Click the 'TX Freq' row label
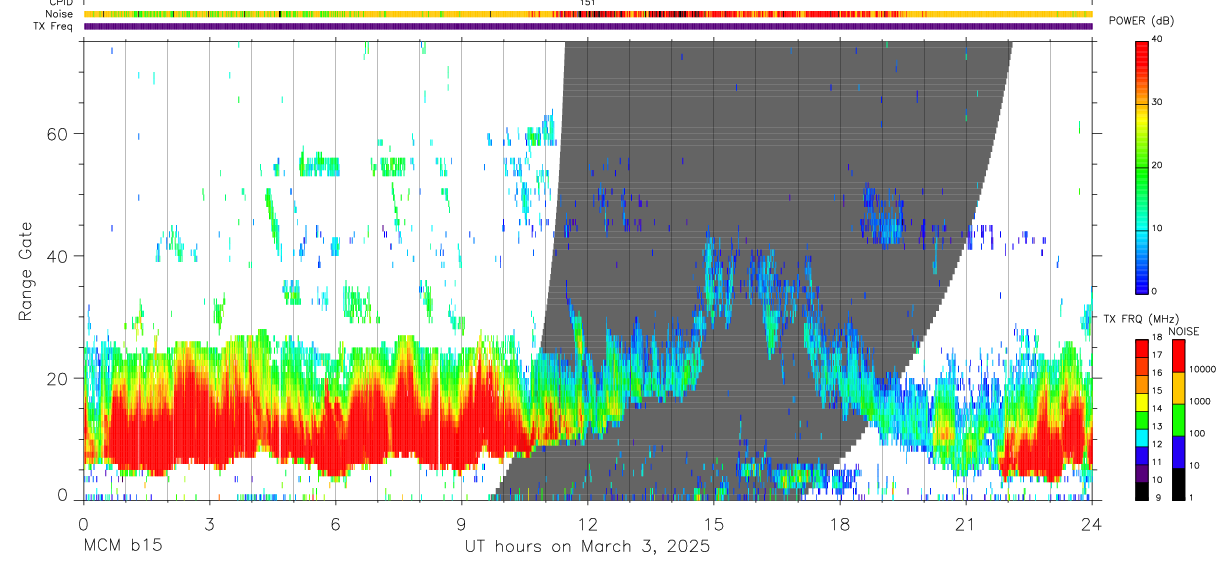 (55, 26)
